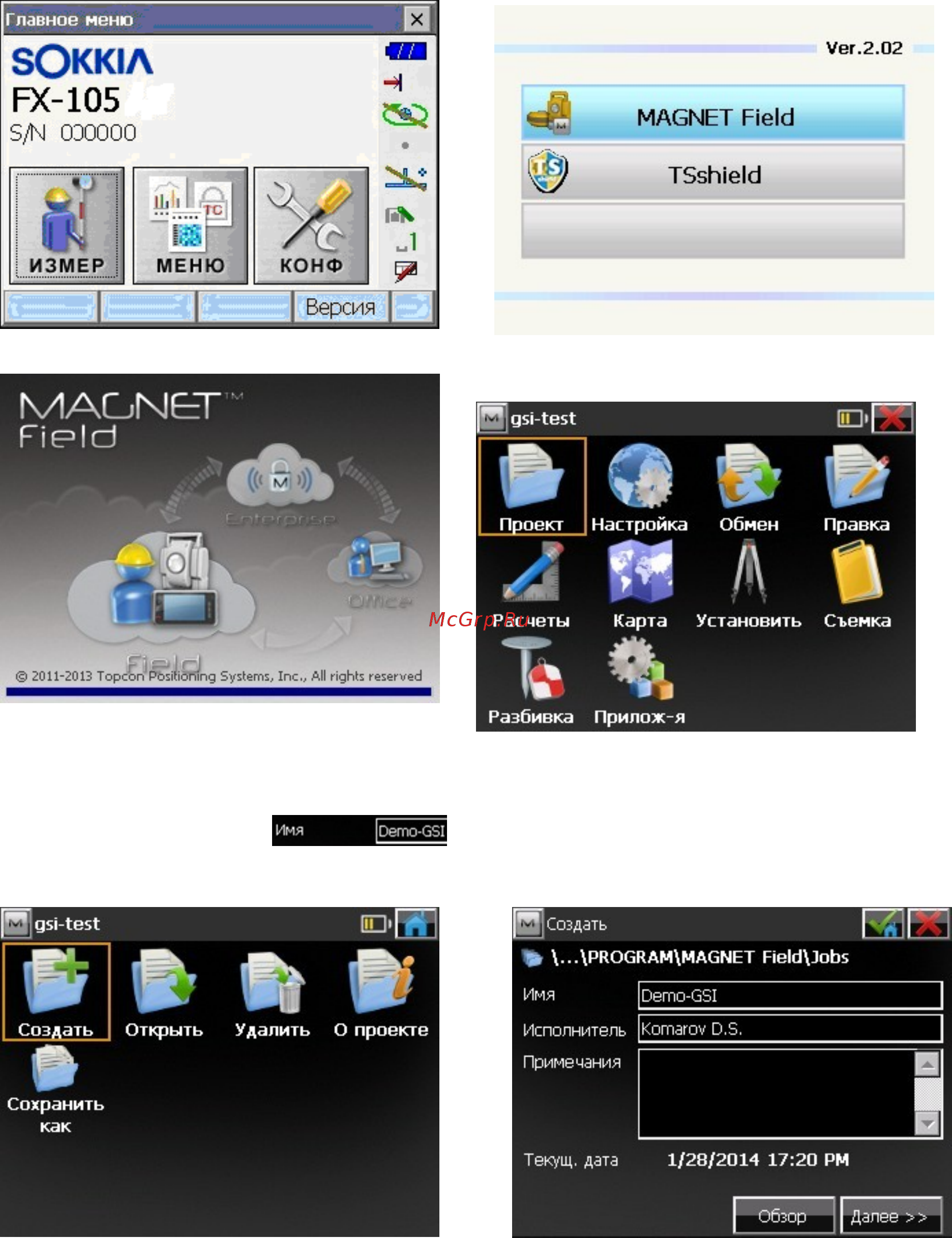Select the Создать new project icon

click(55, 991)
